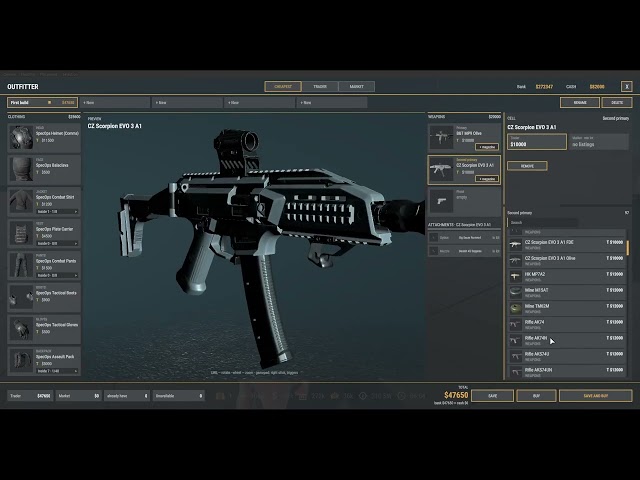
Task: Click the Optics attachment slot icon
Action: (x=433, y=238)
